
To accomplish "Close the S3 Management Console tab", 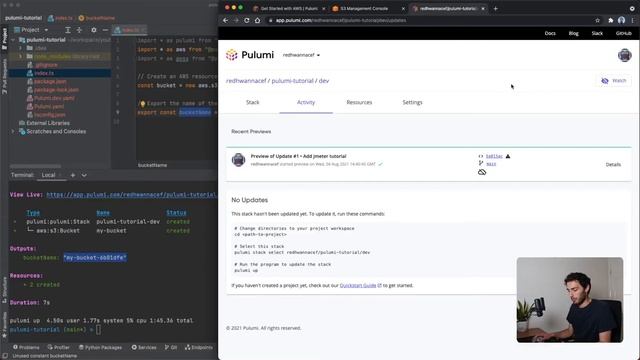I will [x=403, y=9].
